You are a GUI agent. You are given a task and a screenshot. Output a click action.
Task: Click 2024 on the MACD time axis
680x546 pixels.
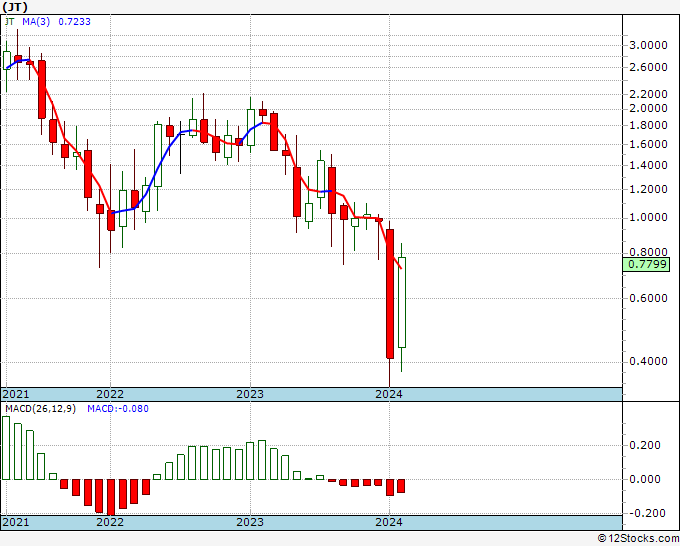389,522
